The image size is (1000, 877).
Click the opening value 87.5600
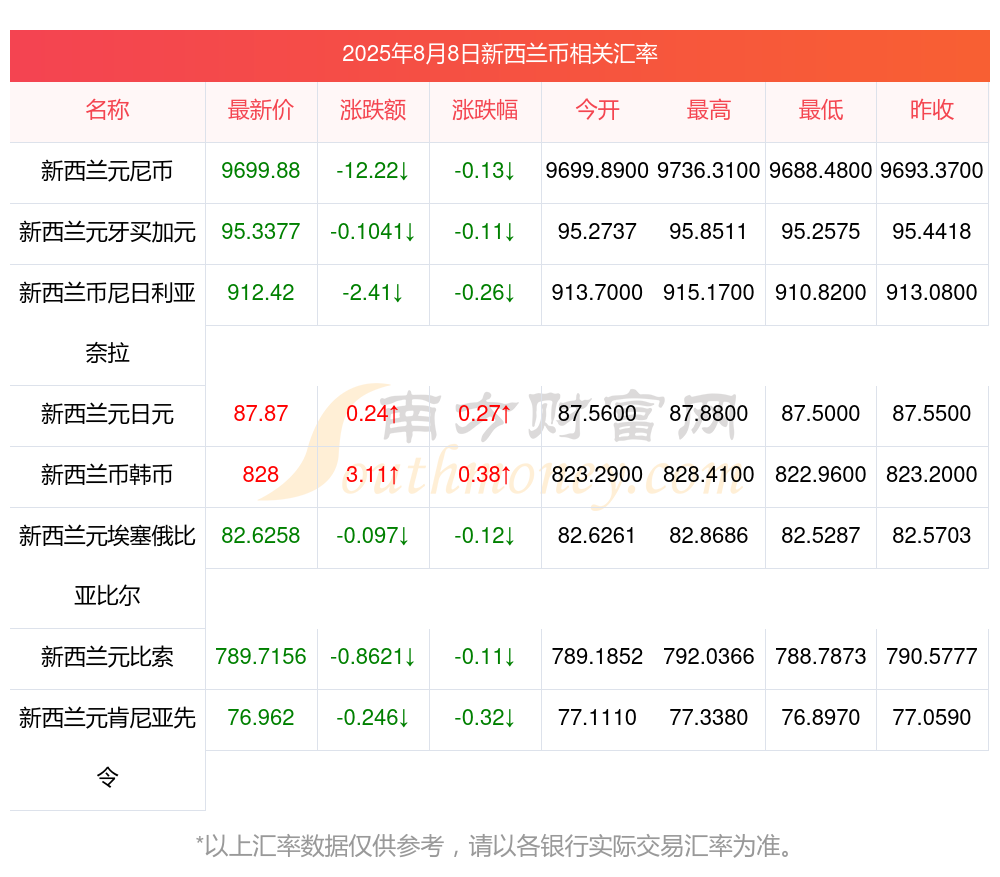tap(597, 413)
